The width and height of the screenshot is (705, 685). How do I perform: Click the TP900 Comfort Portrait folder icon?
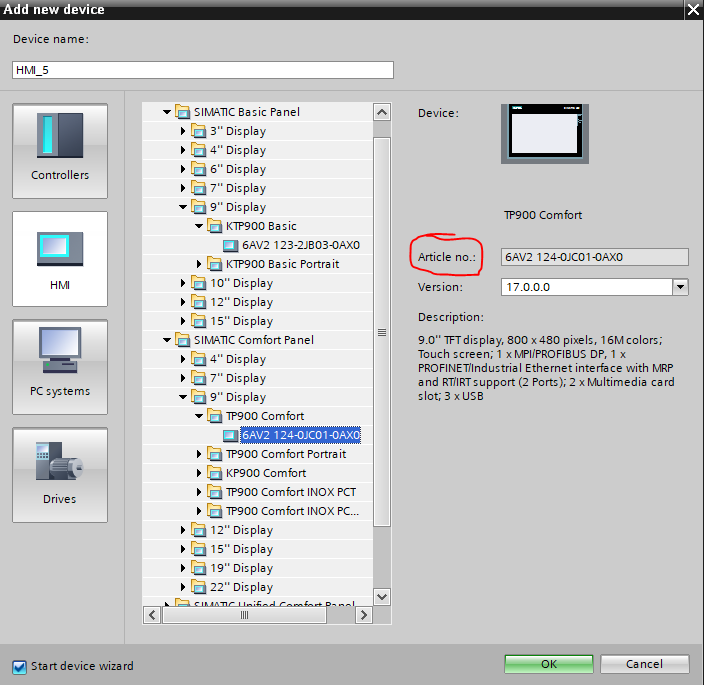(x=214, y=454)
